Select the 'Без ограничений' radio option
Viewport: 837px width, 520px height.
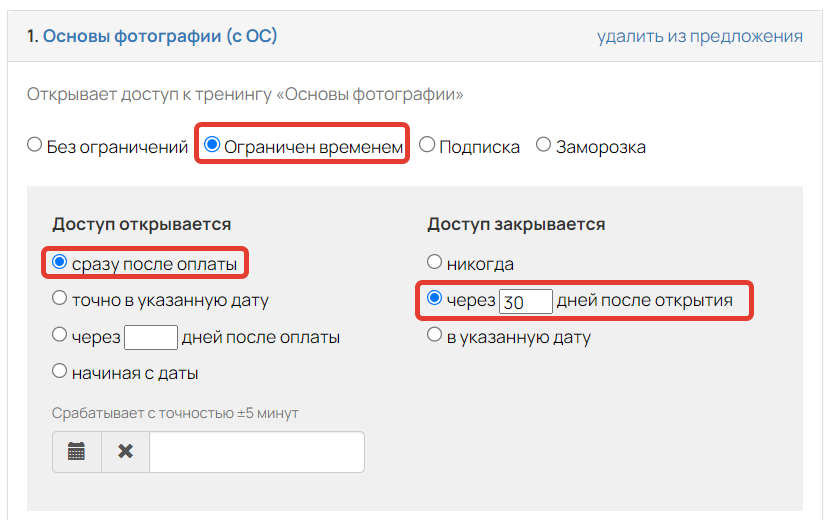pos(35,145)
